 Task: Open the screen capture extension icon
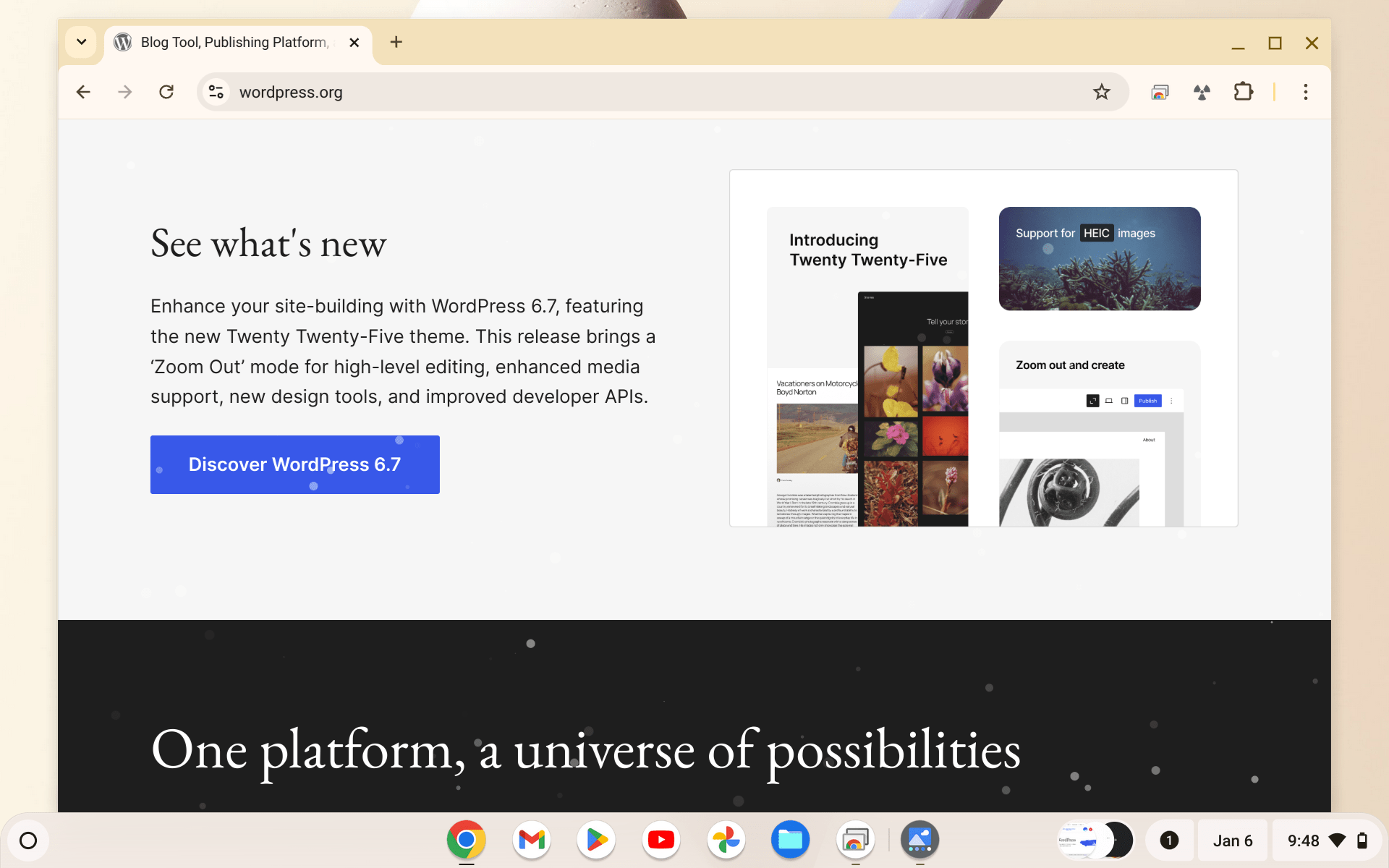1160,92
